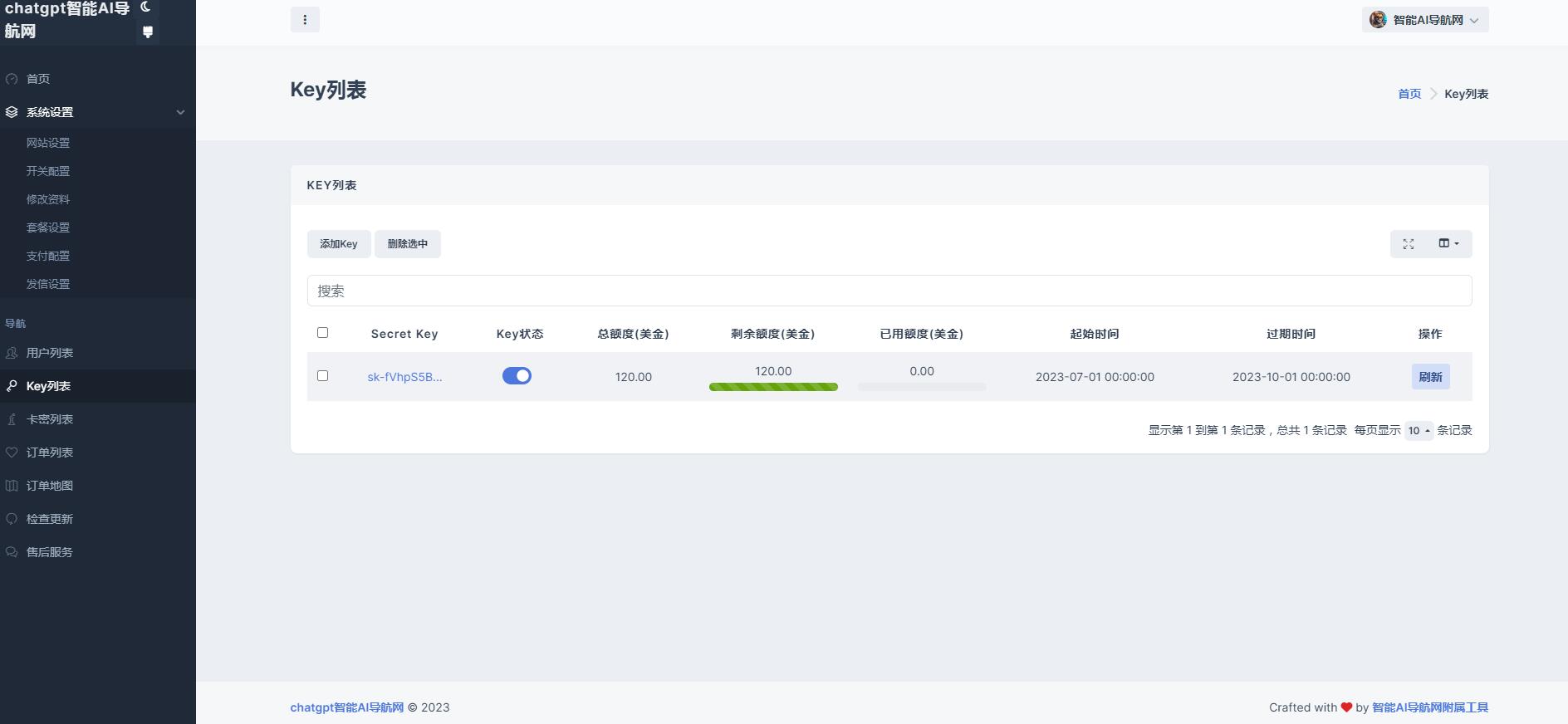Click the Key列表 key icon

click(x=12, y=386)
